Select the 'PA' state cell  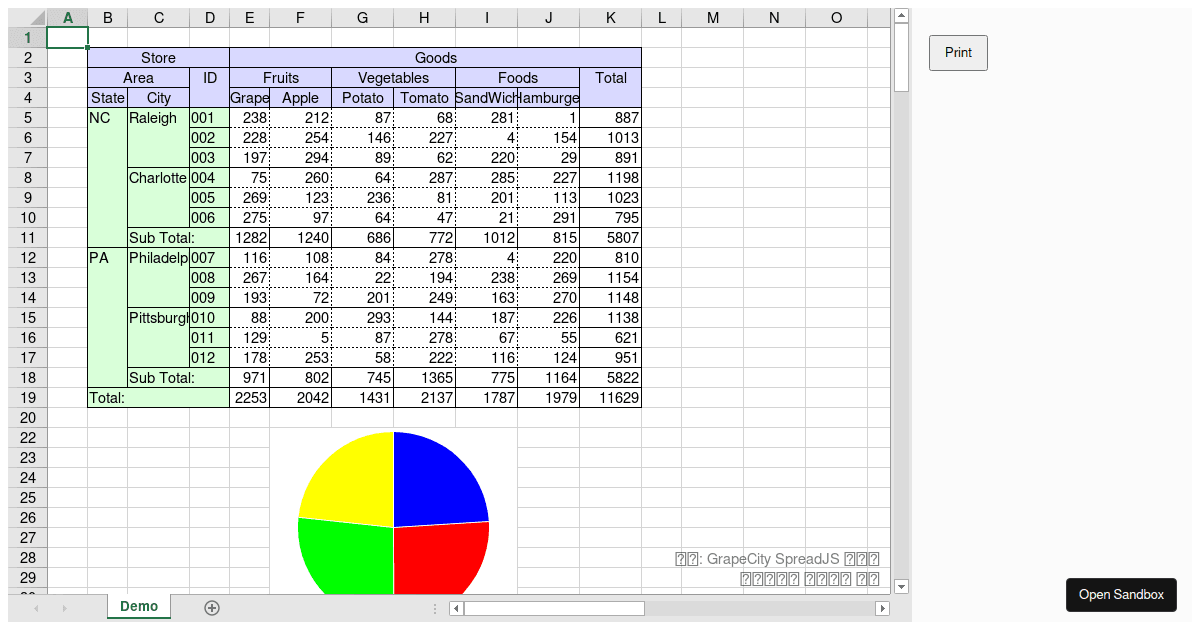(107, 318)
